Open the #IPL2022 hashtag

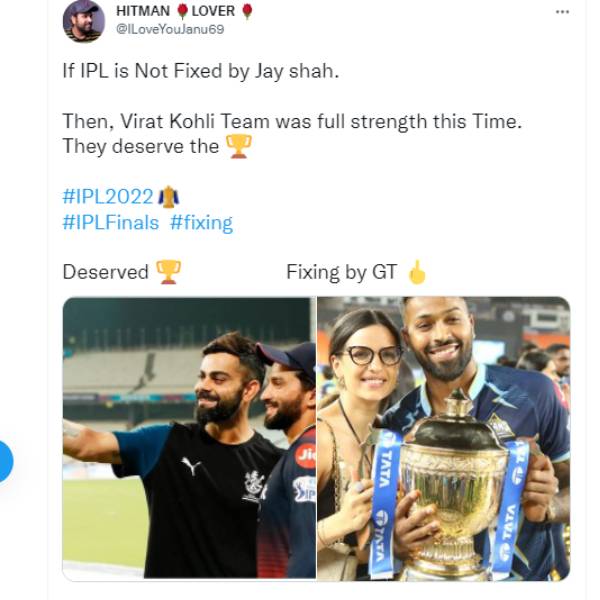pyautogui.click(x=107, y=196)
